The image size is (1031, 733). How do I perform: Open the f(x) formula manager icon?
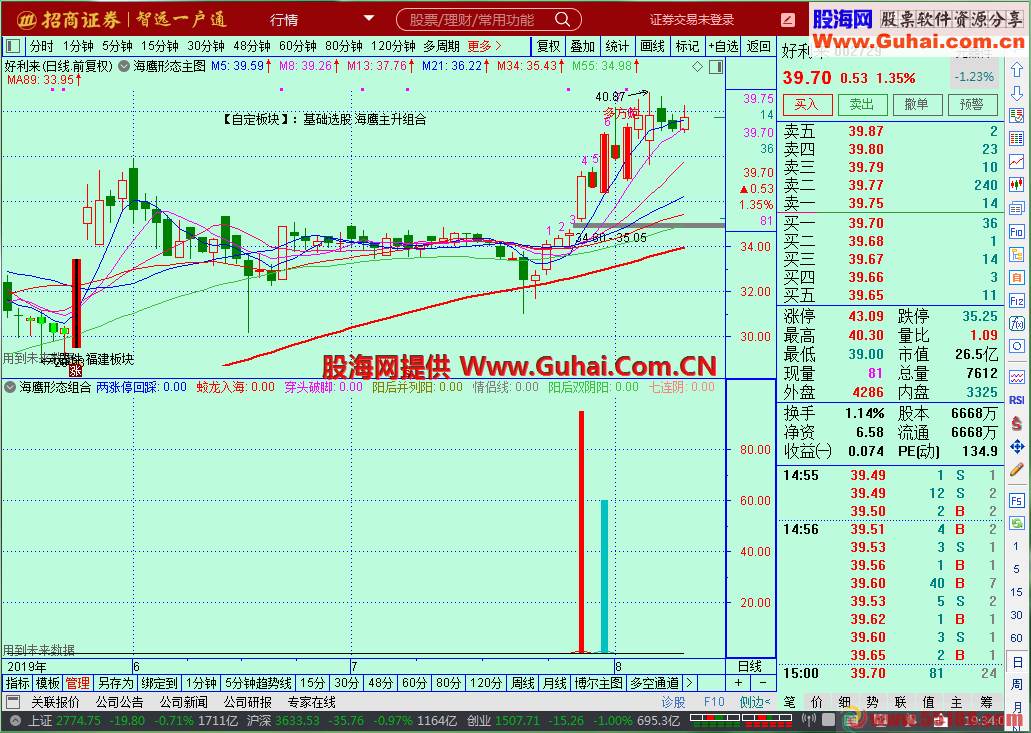click(1017, 323)
